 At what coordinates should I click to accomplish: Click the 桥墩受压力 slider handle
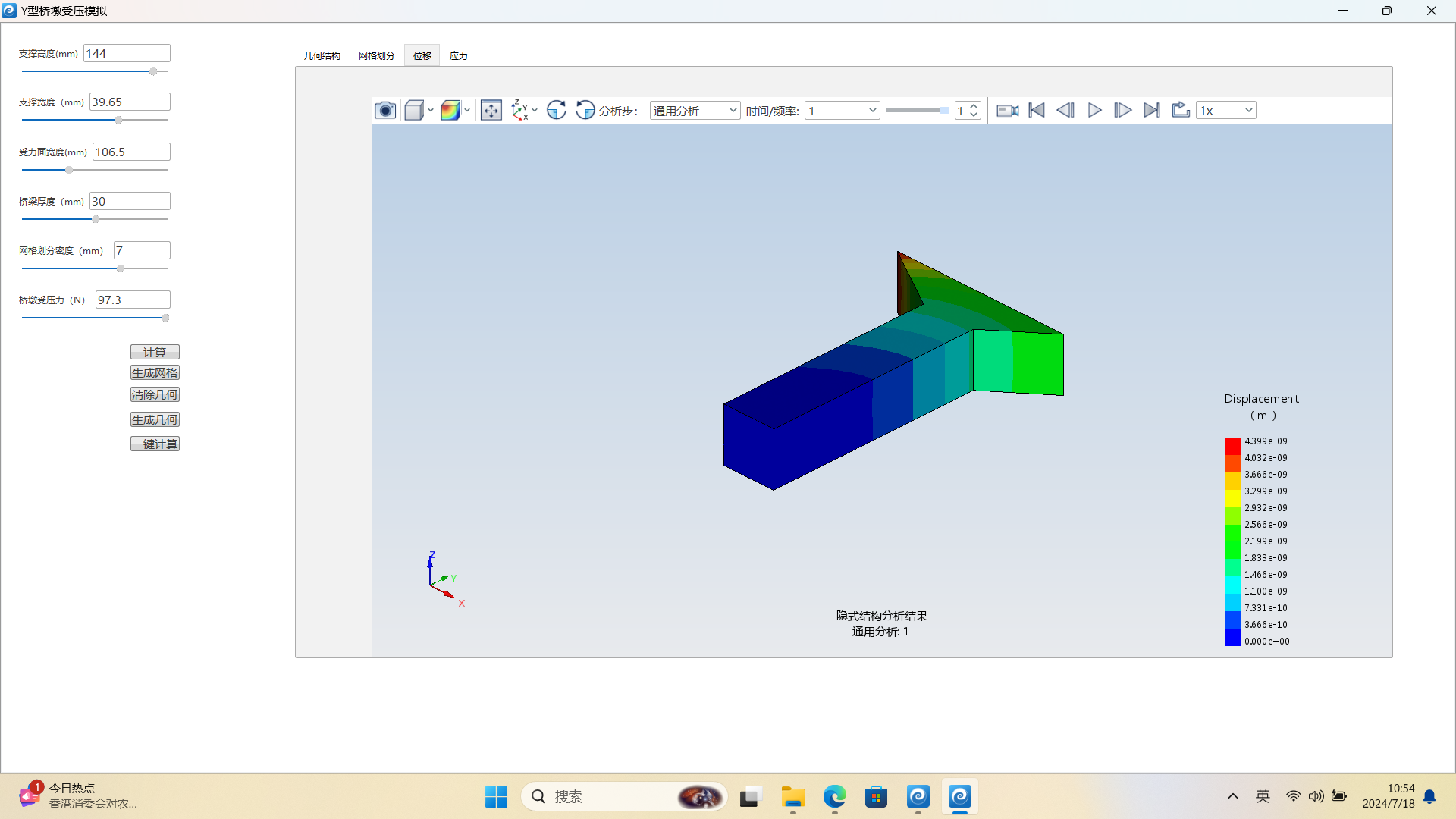pyautogui.click(x=165, y=318)
